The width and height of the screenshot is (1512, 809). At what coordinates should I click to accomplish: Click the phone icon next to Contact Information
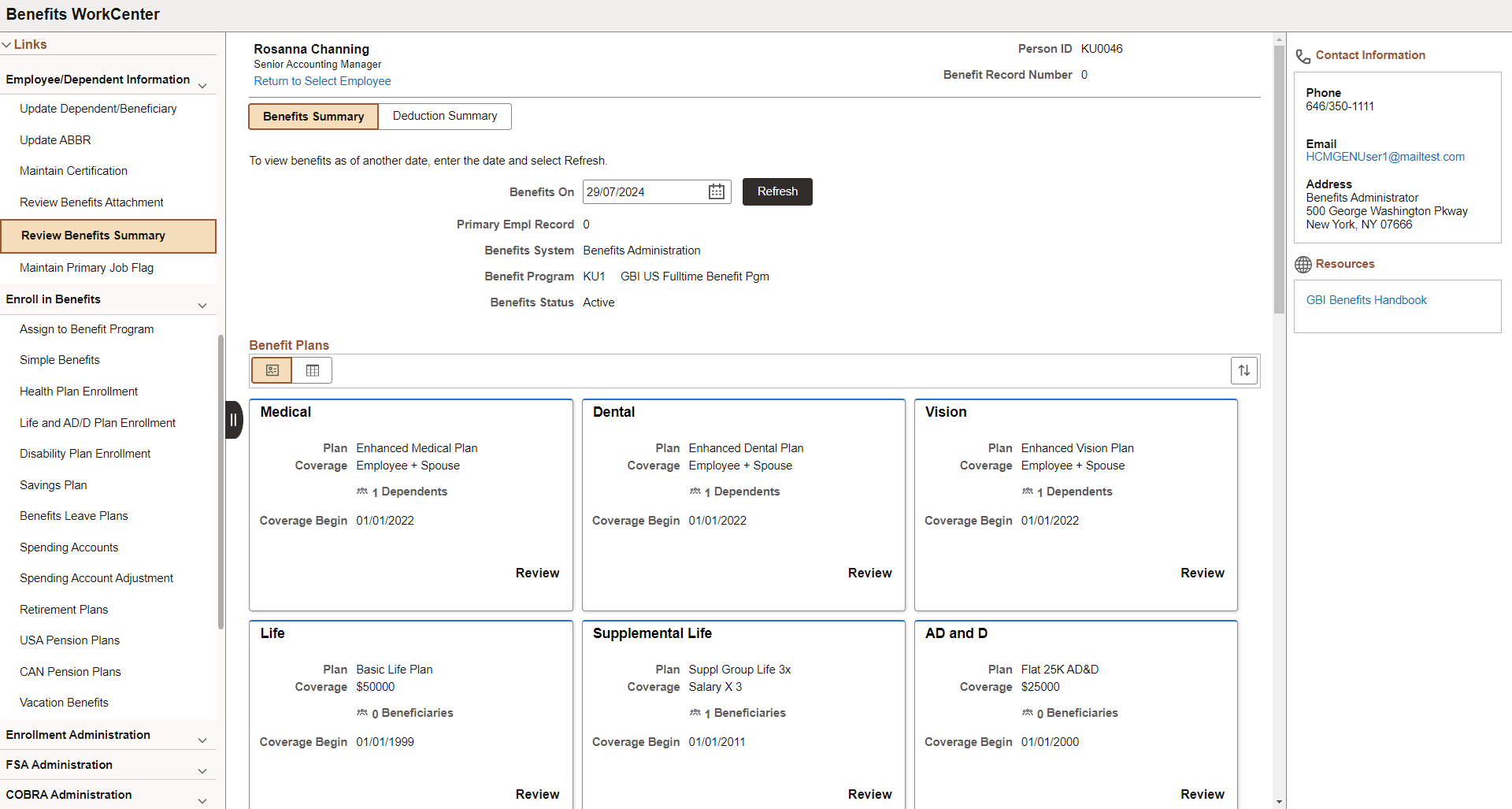click(1303, 56)
